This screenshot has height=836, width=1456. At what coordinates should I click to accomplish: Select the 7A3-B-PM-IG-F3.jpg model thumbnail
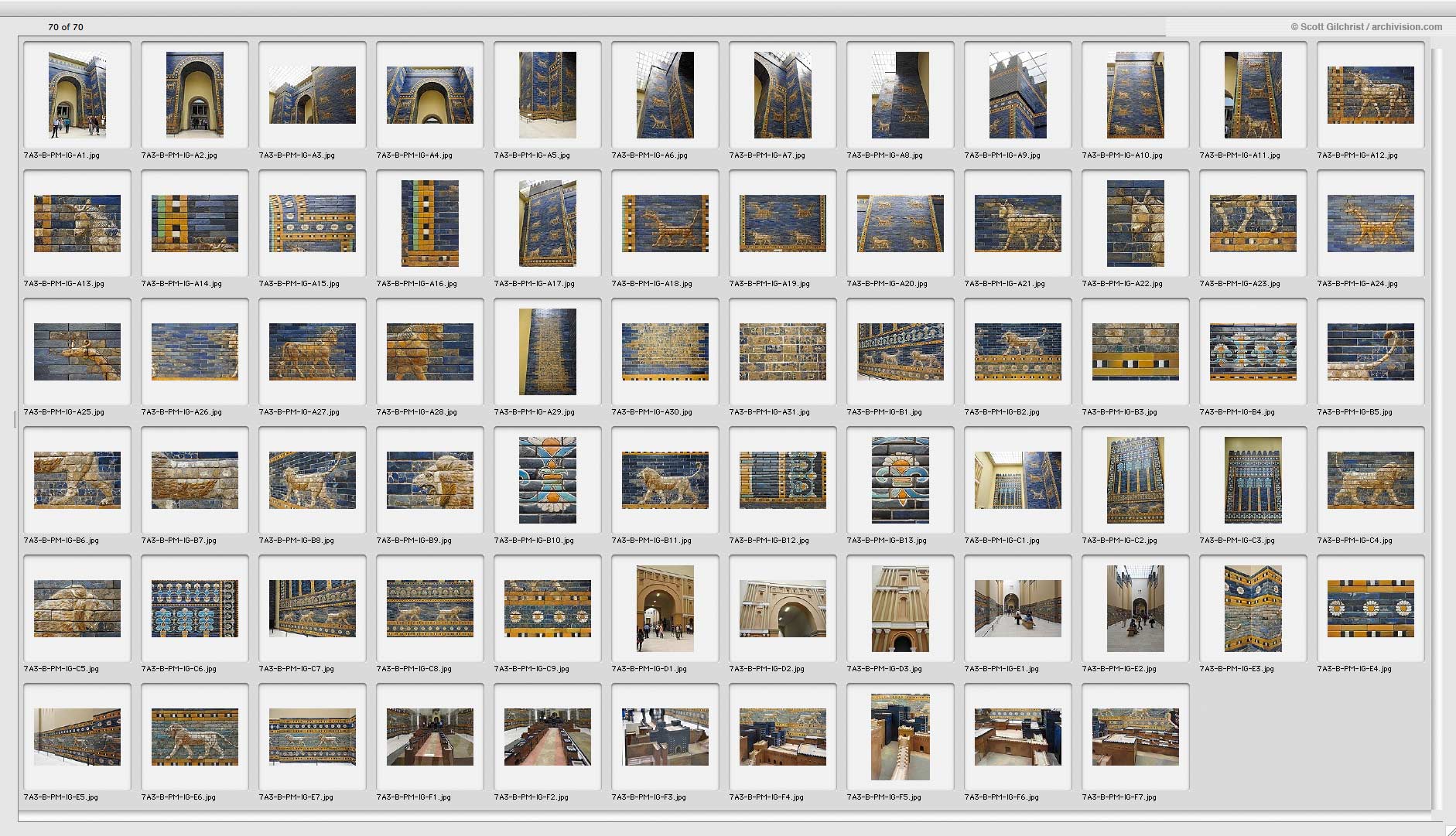[x=665, y=737]
